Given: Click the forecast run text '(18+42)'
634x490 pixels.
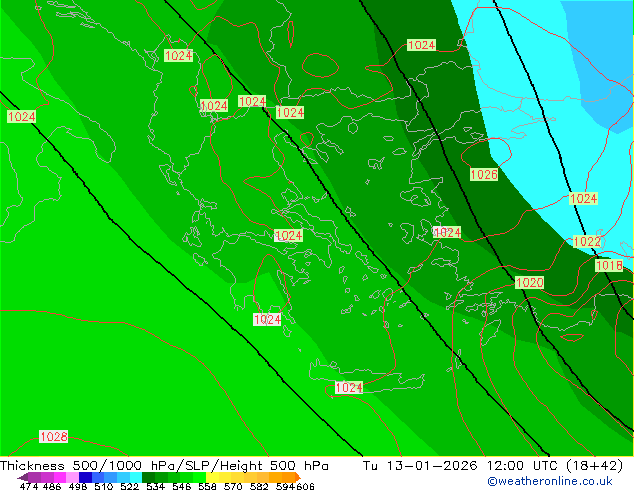Looking at the screenshot, I should pos(594,466).
